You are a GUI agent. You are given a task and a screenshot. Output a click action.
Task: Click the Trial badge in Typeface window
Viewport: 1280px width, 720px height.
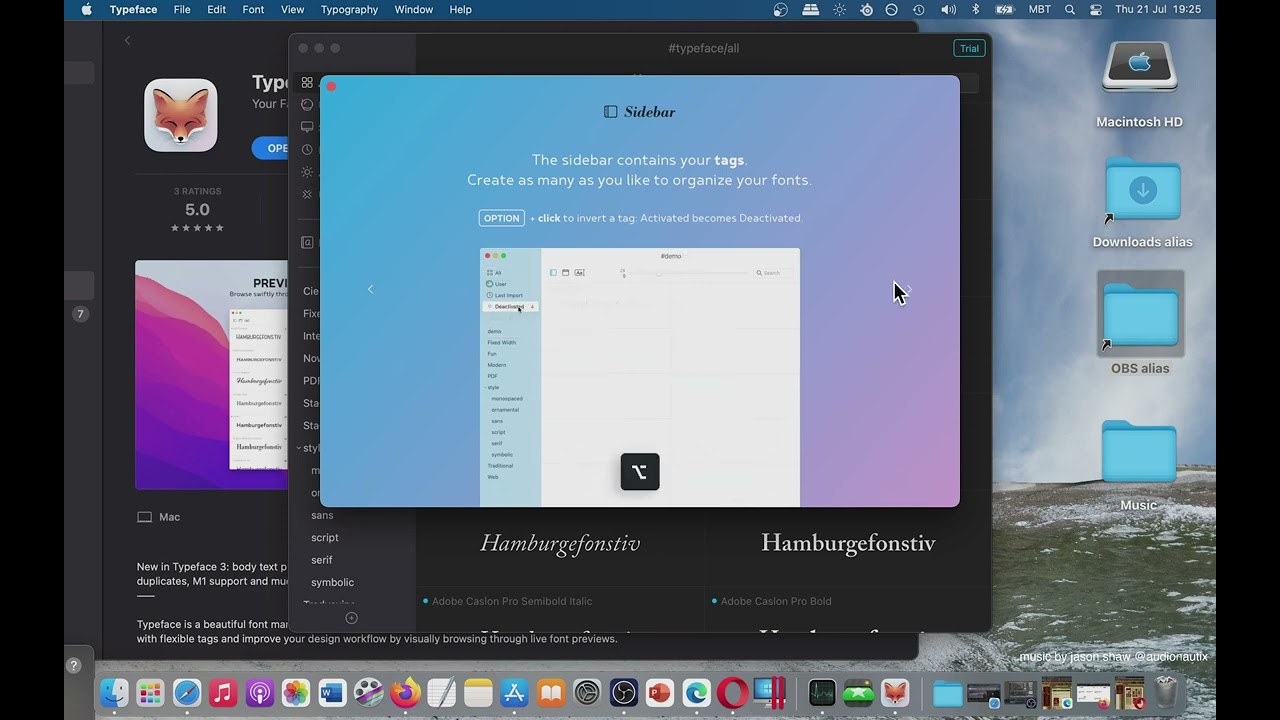pyautogui.click(x=969, y=48)
